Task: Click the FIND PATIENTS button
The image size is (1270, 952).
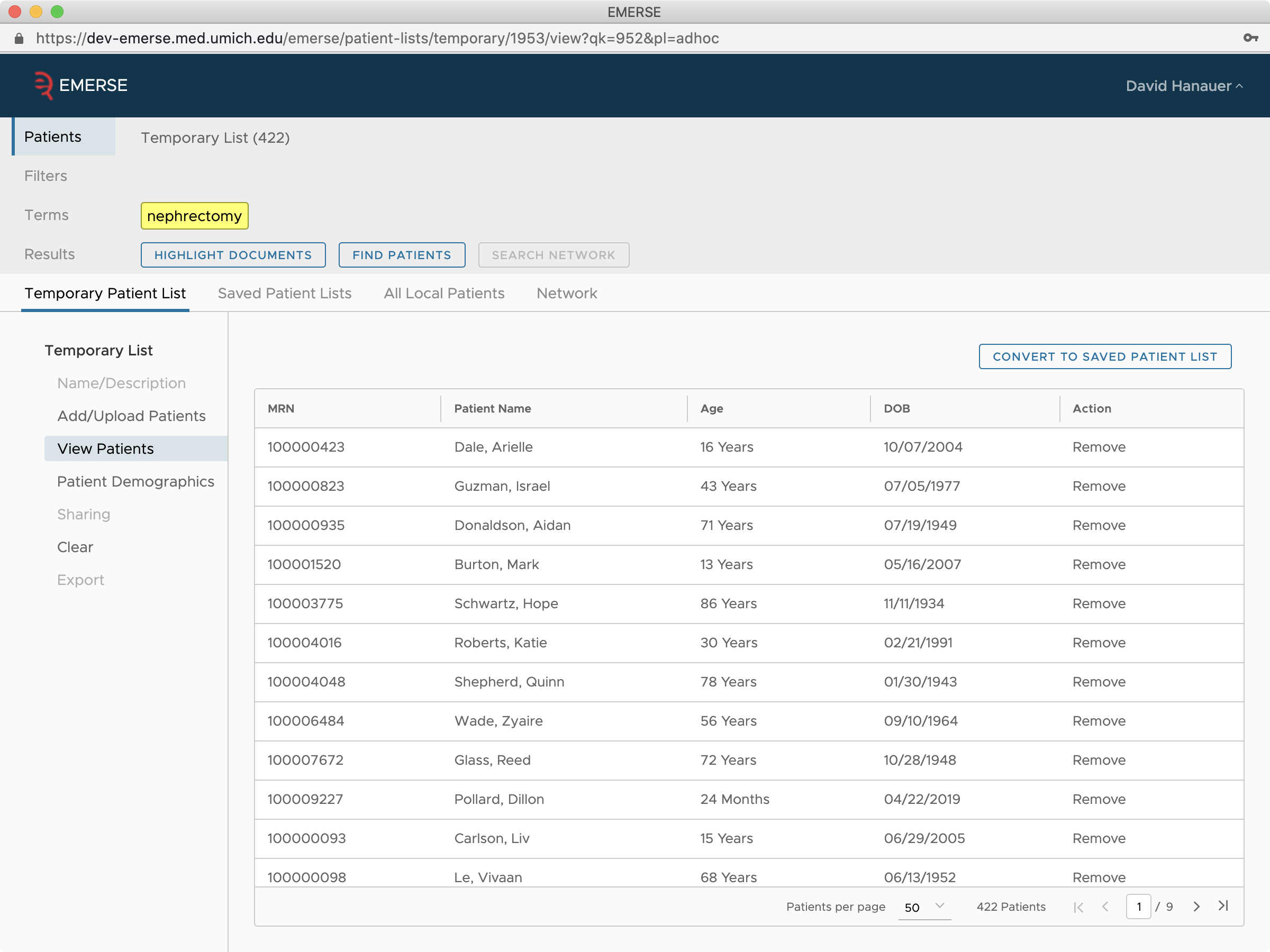Action: (401, 254)
